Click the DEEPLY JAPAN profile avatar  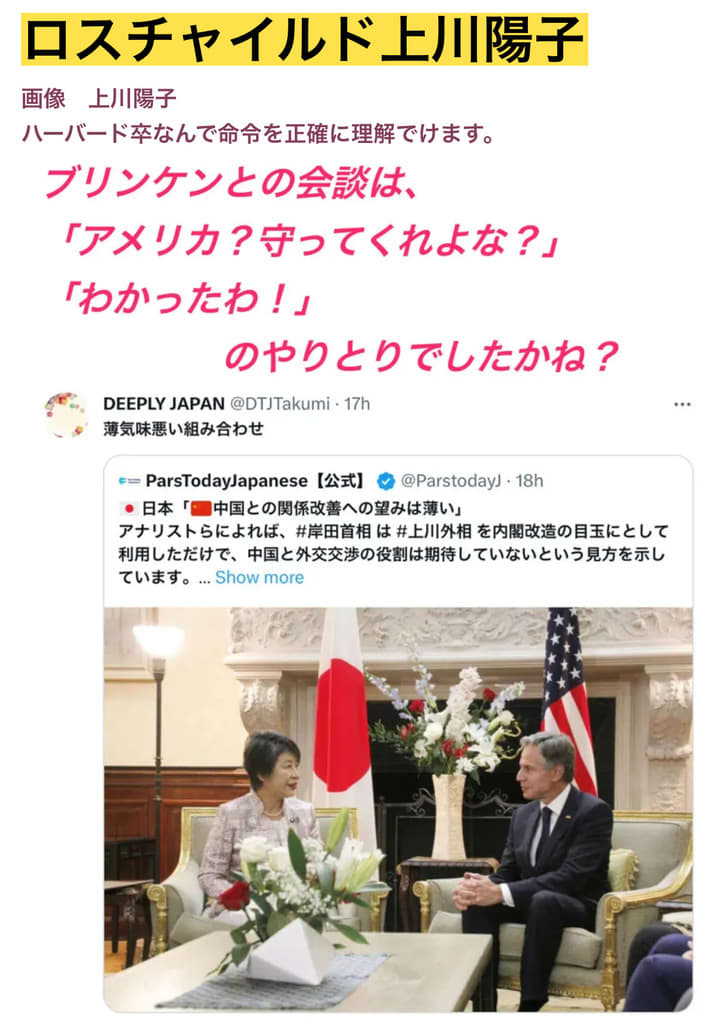[66, 415]
